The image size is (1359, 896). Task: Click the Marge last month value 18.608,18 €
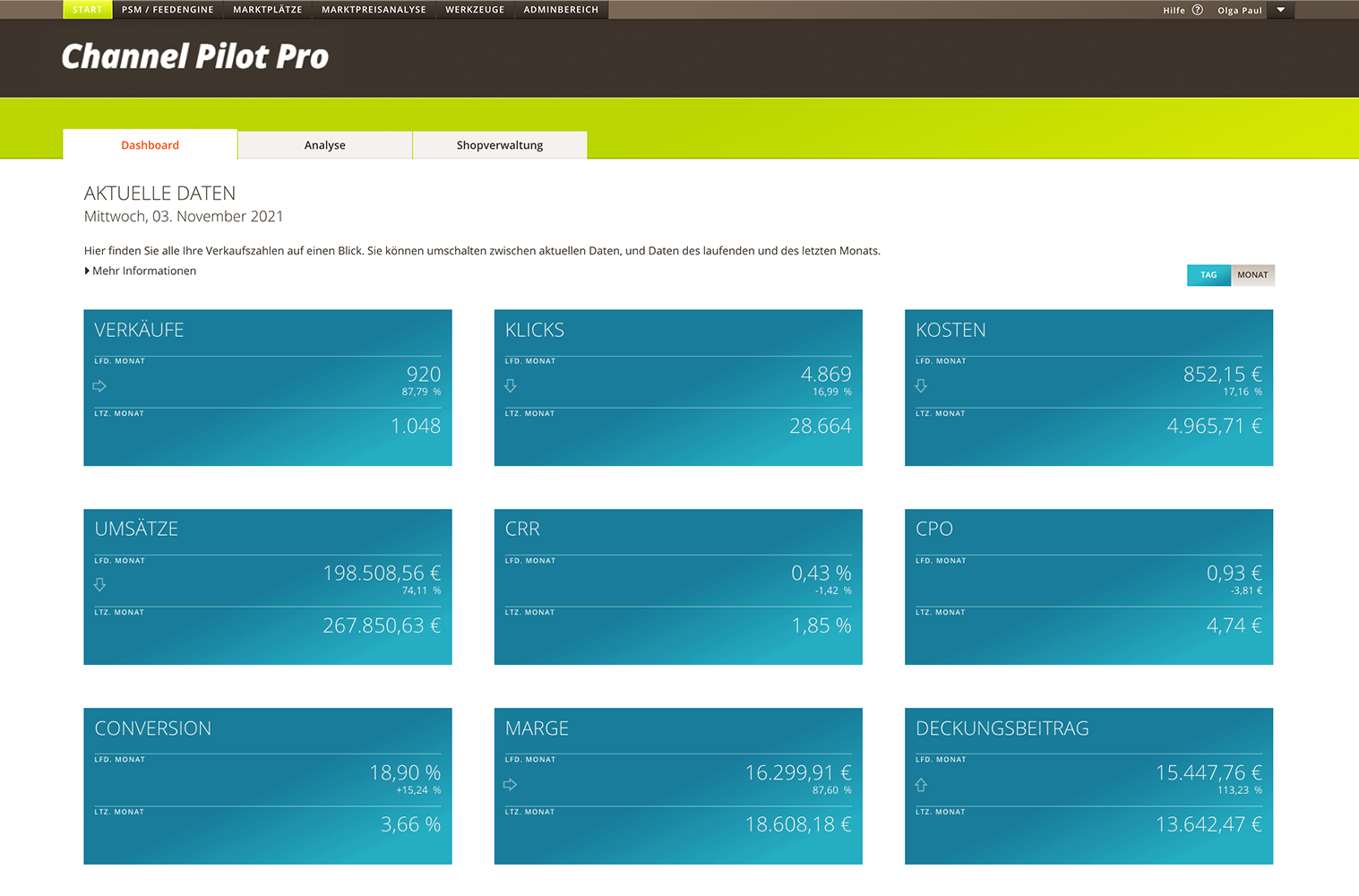(798, 824)
